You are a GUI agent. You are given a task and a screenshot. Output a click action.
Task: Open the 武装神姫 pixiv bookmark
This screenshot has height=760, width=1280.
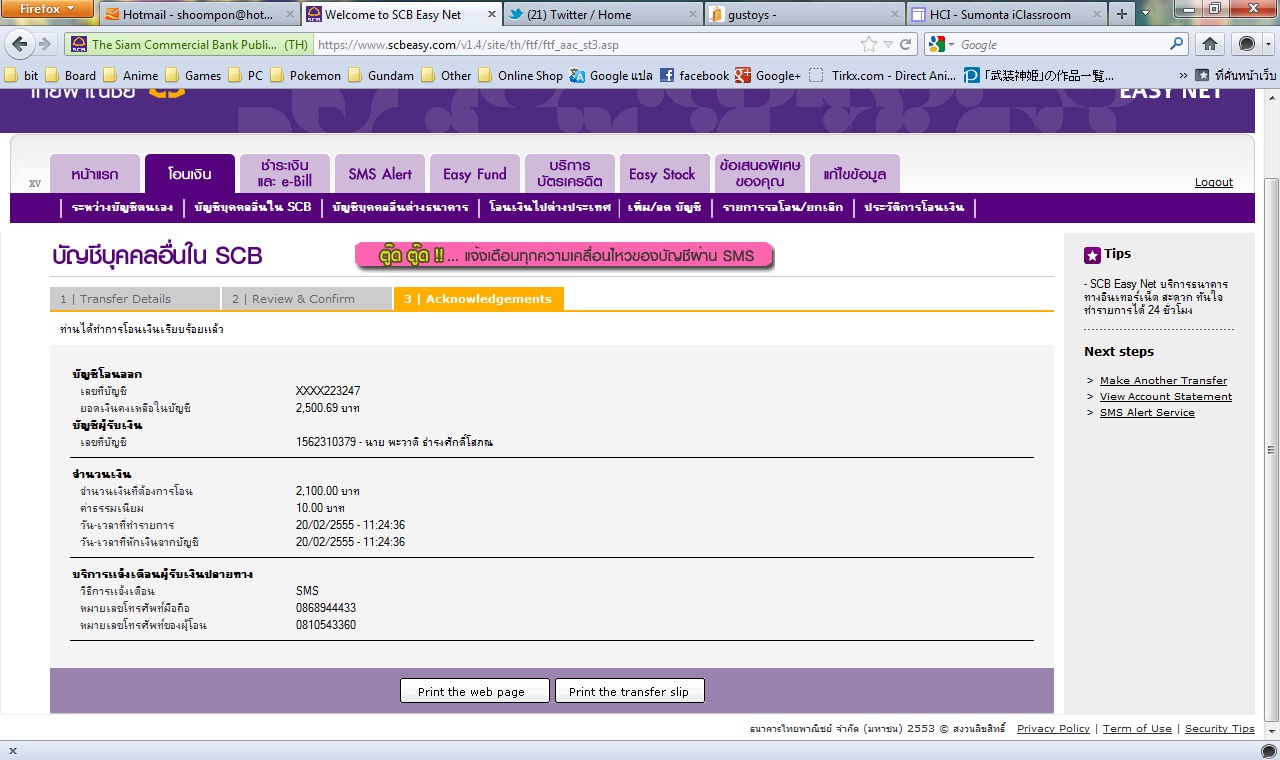[x=1039, y=75]
